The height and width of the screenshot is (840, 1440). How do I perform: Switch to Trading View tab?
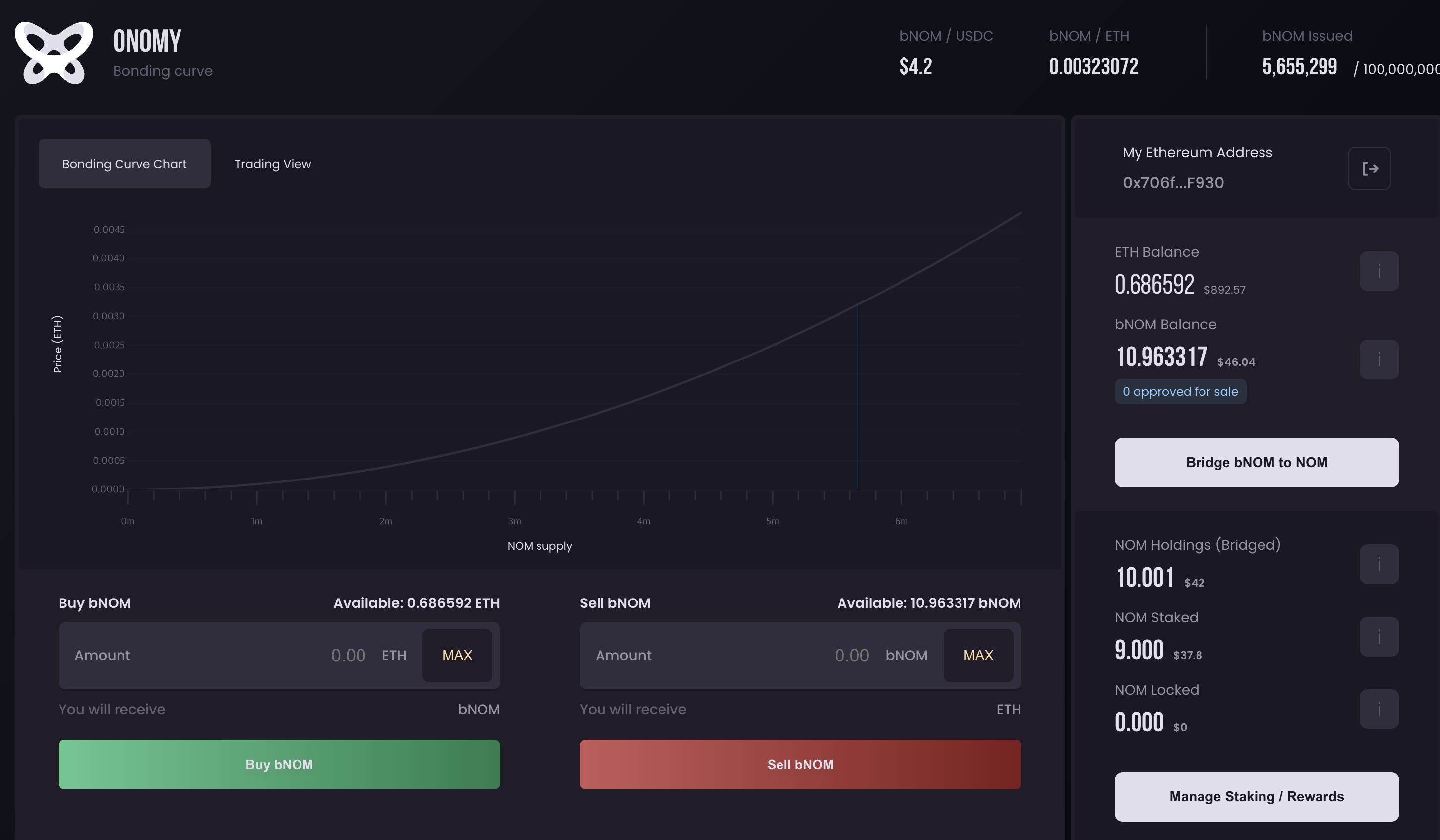click(273, 164)
